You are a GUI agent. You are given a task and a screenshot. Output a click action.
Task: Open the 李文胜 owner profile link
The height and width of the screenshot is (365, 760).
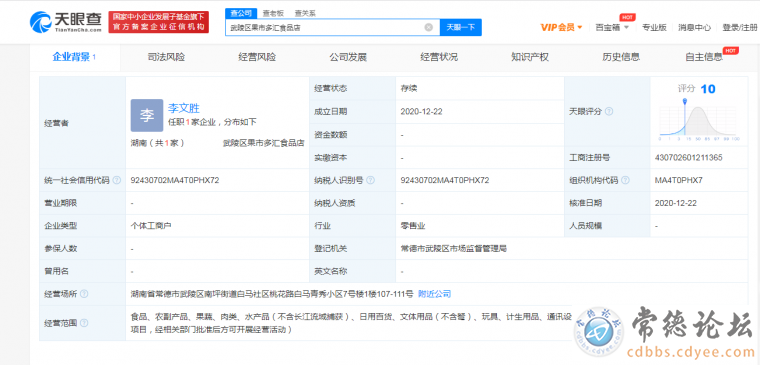point(184,108)
